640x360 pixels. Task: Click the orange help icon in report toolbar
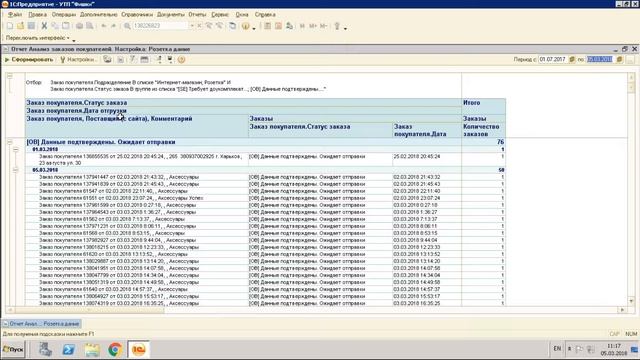pos(182,60)
